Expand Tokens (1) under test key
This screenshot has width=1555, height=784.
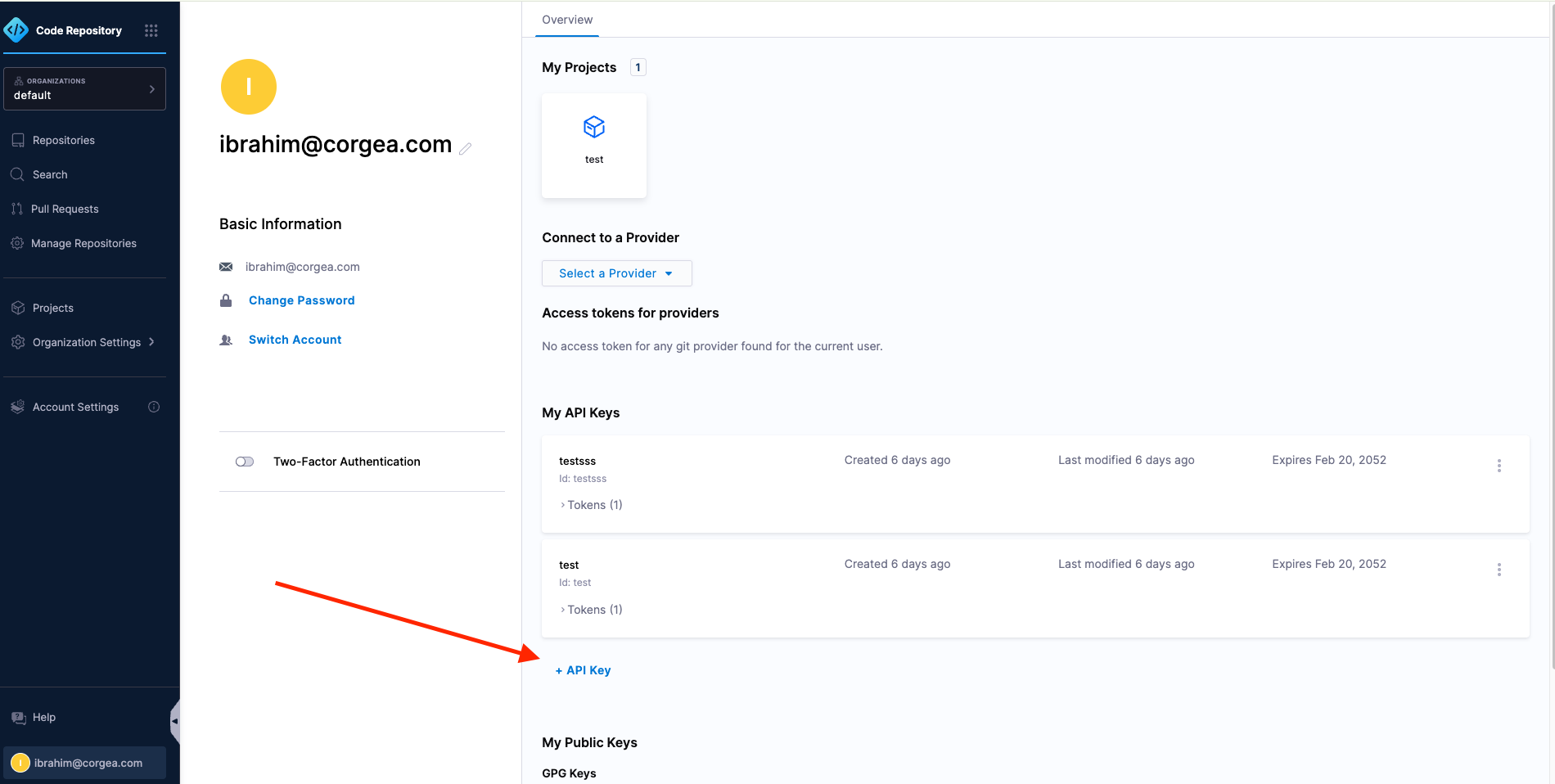point(591,610)
